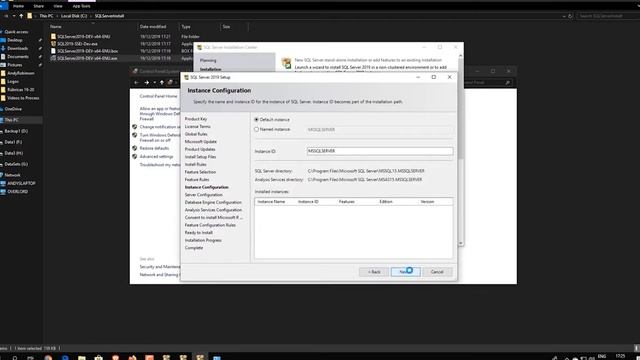Click Change notification settings shield link
Image resolution: width=640 pixels, height=360 pixels.
click(160, 127)
